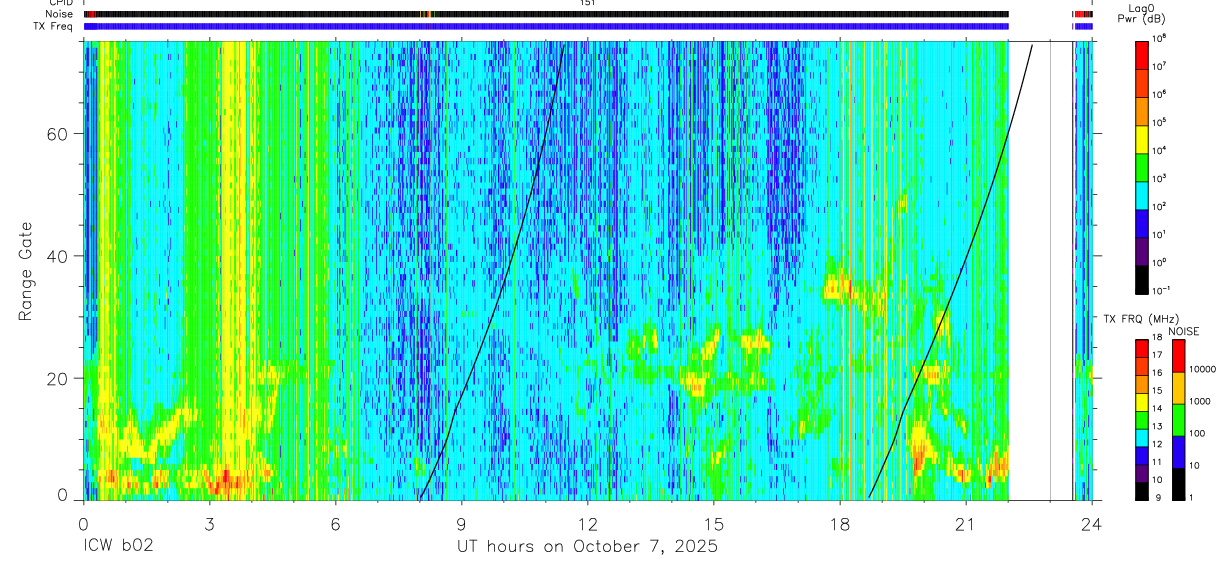Viewport: 1228px width, 567px height.
Task: Click the "Noise" row label at top left
Action: click(60, 14)
